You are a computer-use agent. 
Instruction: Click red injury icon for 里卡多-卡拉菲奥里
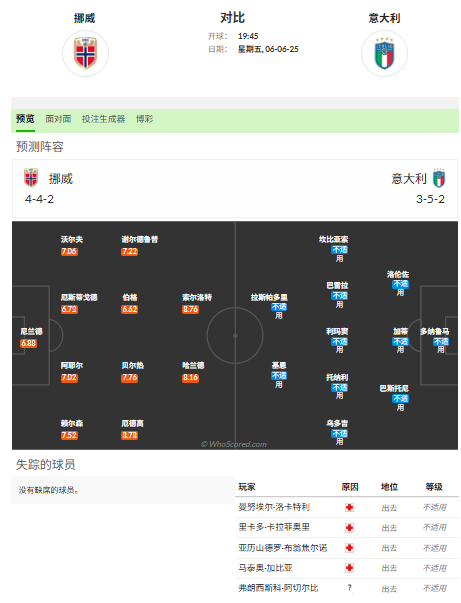[349, 528]
